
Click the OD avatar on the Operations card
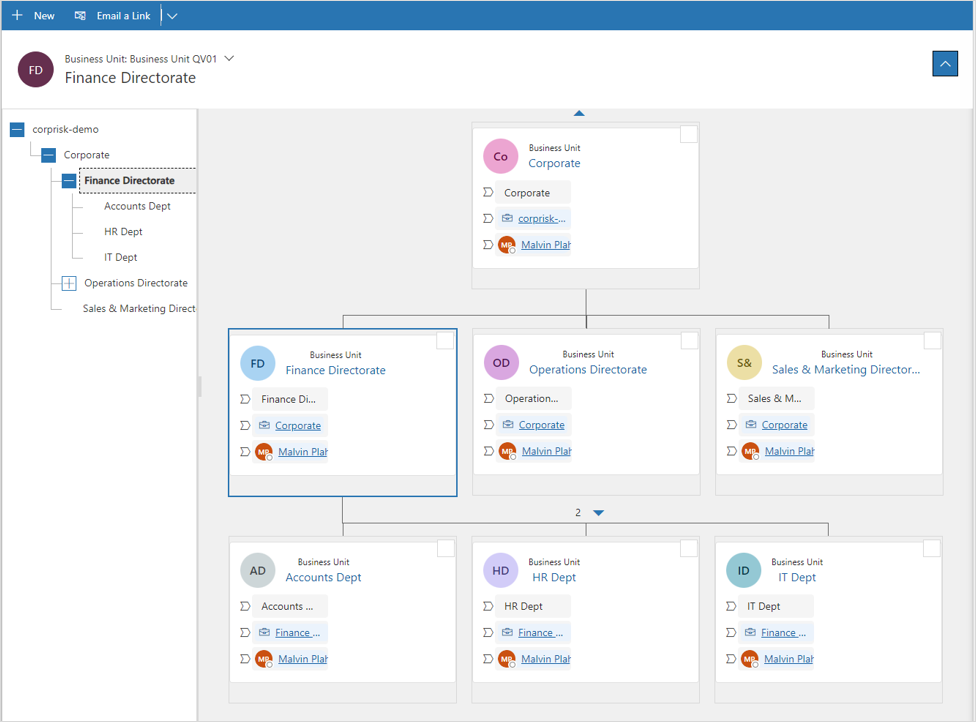tap(501, 363)
